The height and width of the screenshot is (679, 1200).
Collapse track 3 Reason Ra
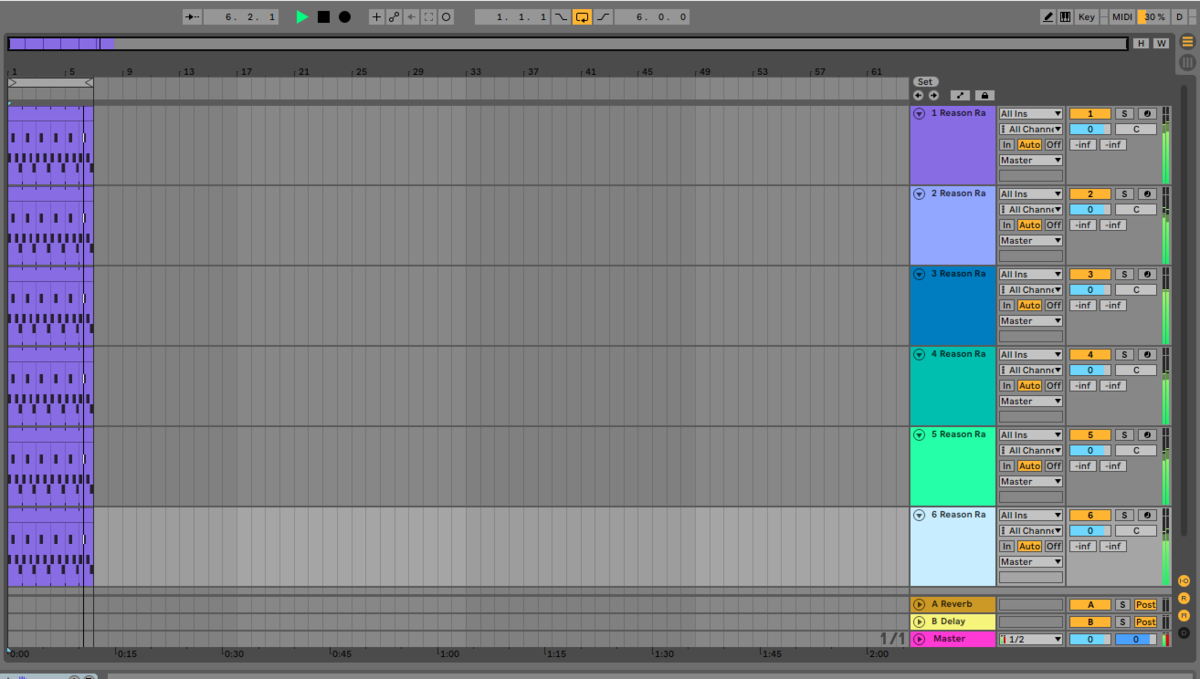pos(919,274)
